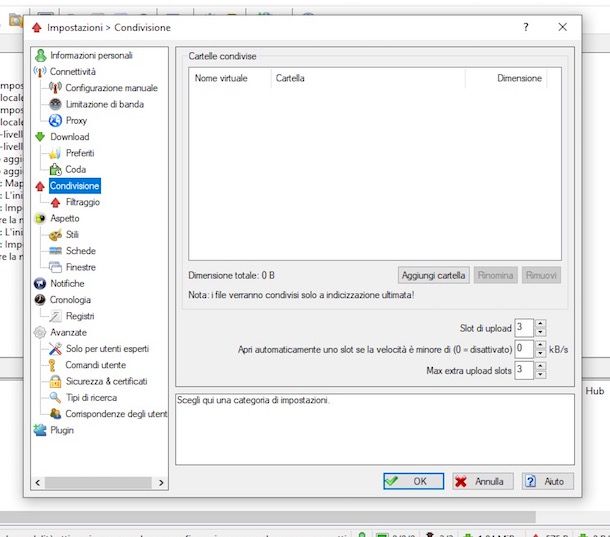Select Filtraggio under Condivisione
The height and width of the screenshot is (537, 610).
coord(82,202)
